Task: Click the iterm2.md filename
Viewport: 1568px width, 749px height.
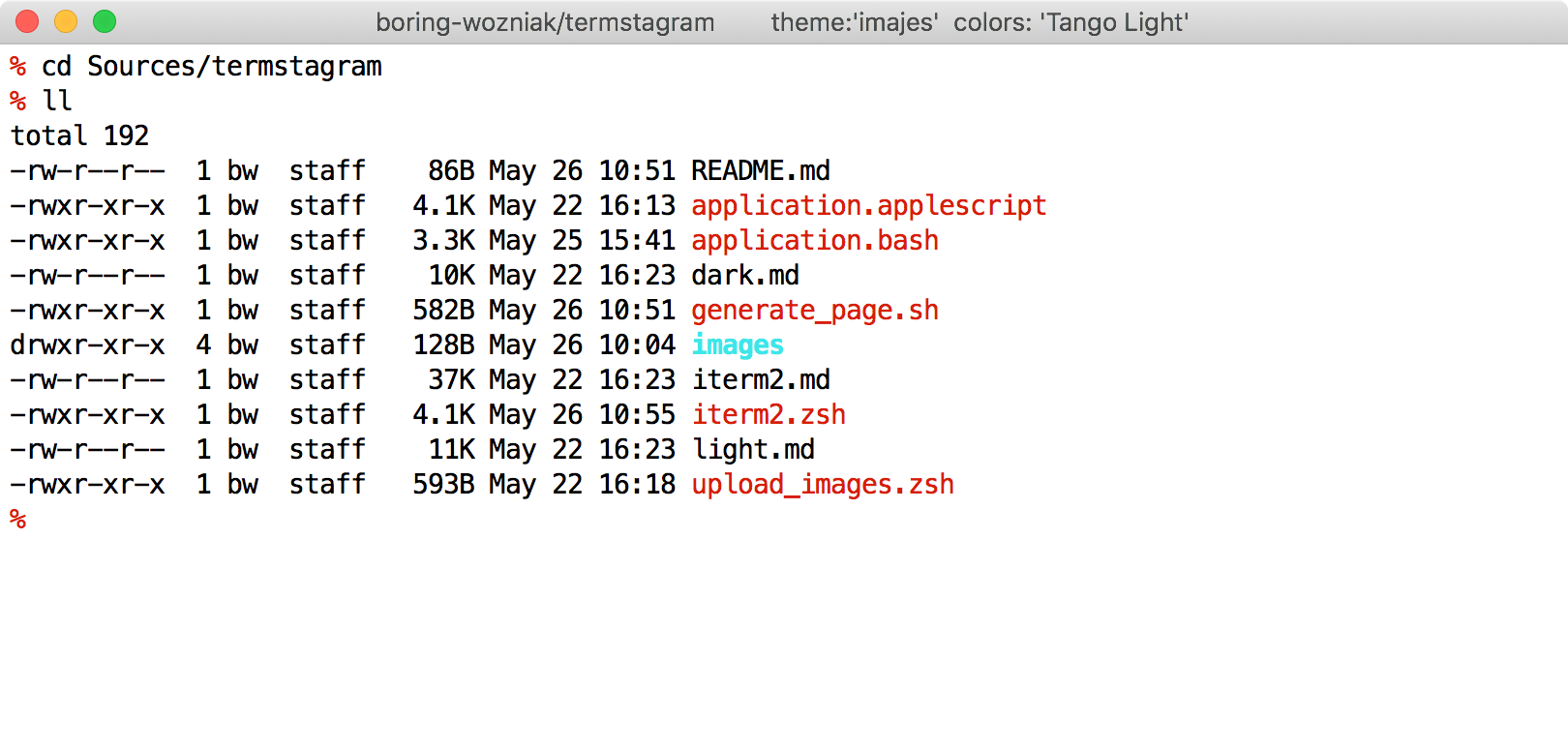Action: 760,380
